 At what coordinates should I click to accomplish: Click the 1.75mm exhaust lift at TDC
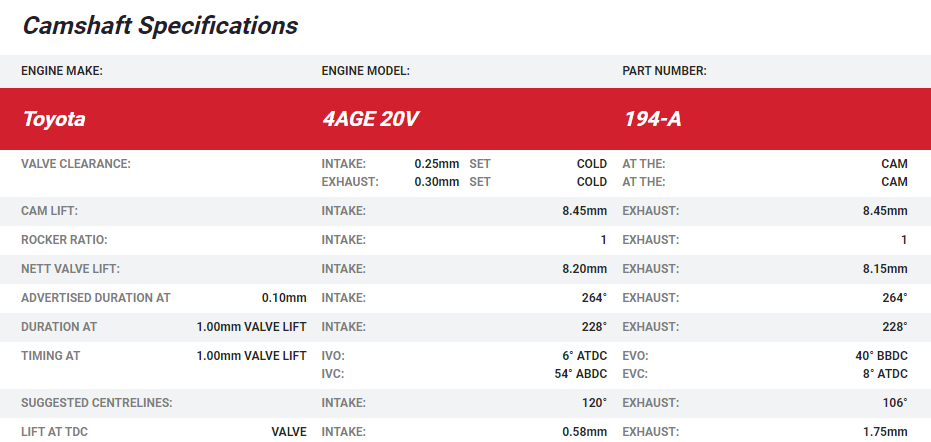pyautogui.click(x=885, y=432)
